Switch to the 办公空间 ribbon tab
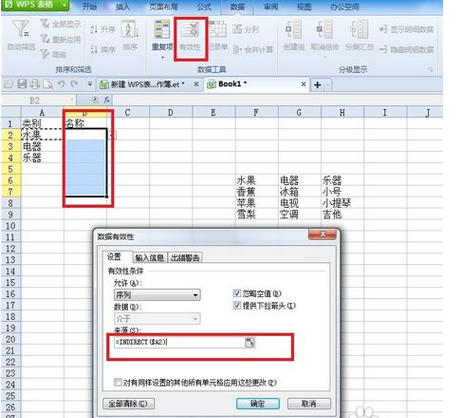Viewport: 460px width, 418px height. tap(345, 6)
